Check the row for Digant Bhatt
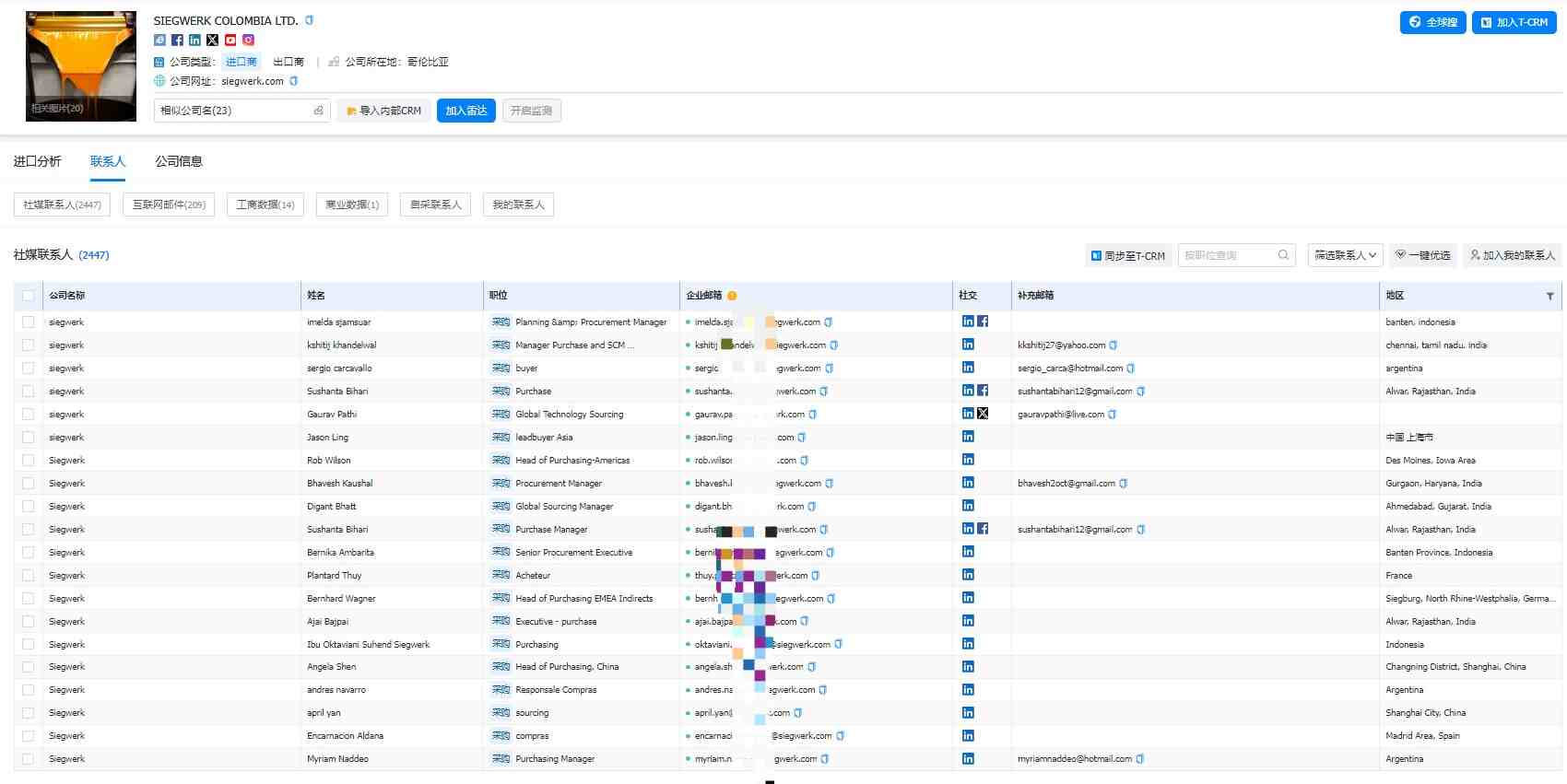This screenshot has height=784, width=1567. coord(28,507)
